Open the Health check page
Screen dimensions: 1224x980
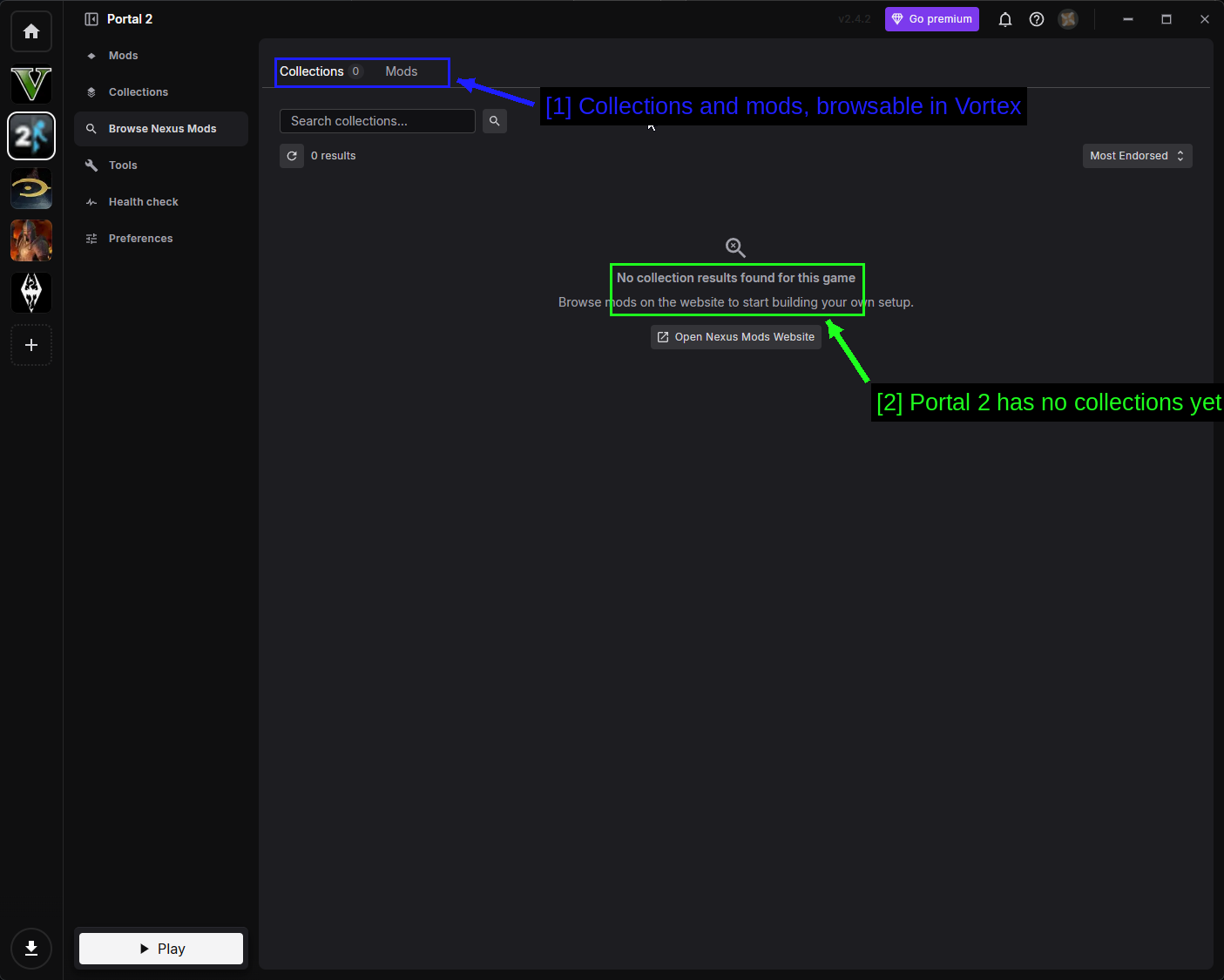pos(161,202)
